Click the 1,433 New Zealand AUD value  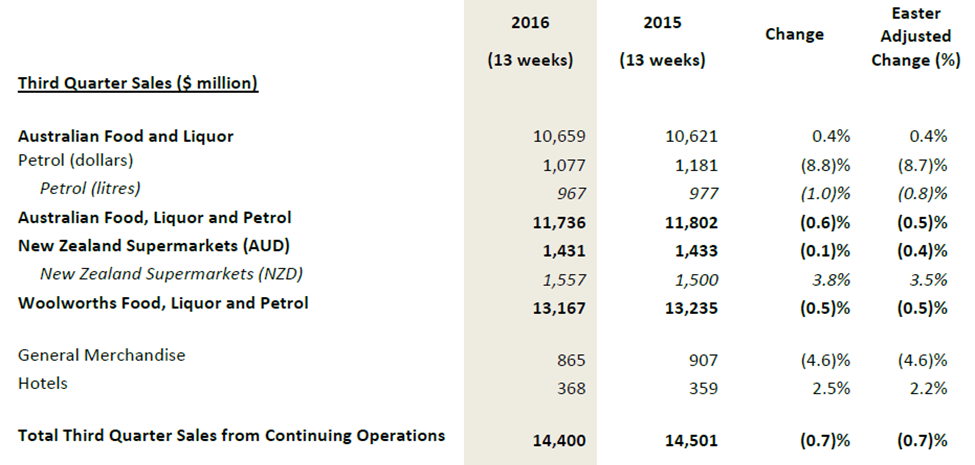coord(696,251)
